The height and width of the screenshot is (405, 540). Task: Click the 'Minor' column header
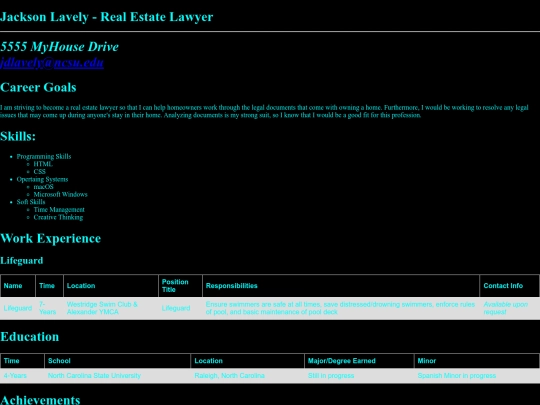pos(477,361)
